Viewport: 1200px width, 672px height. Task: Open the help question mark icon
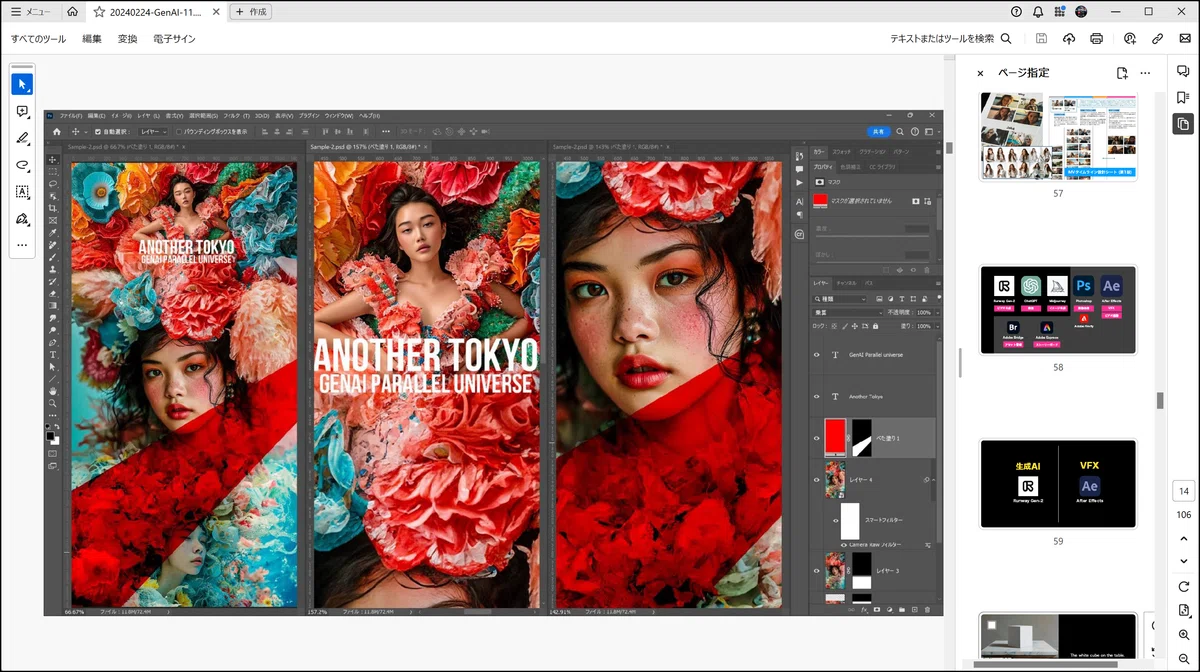tap(1016, 12)
